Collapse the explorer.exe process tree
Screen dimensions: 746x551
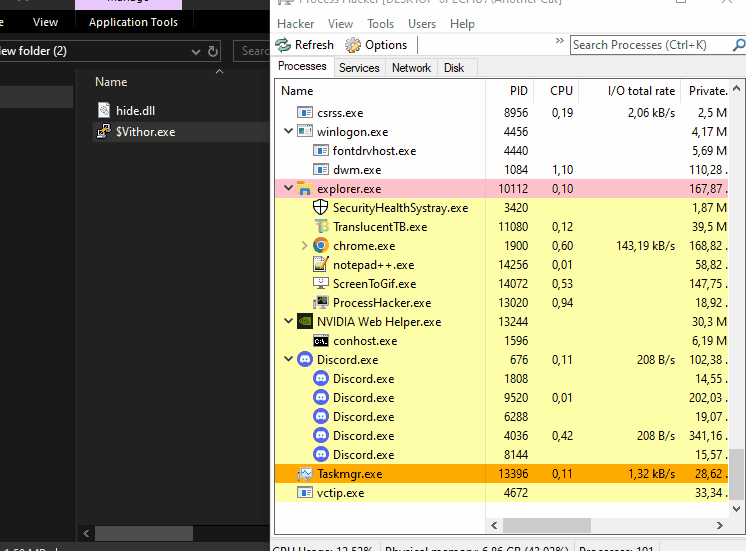(289, 189)
